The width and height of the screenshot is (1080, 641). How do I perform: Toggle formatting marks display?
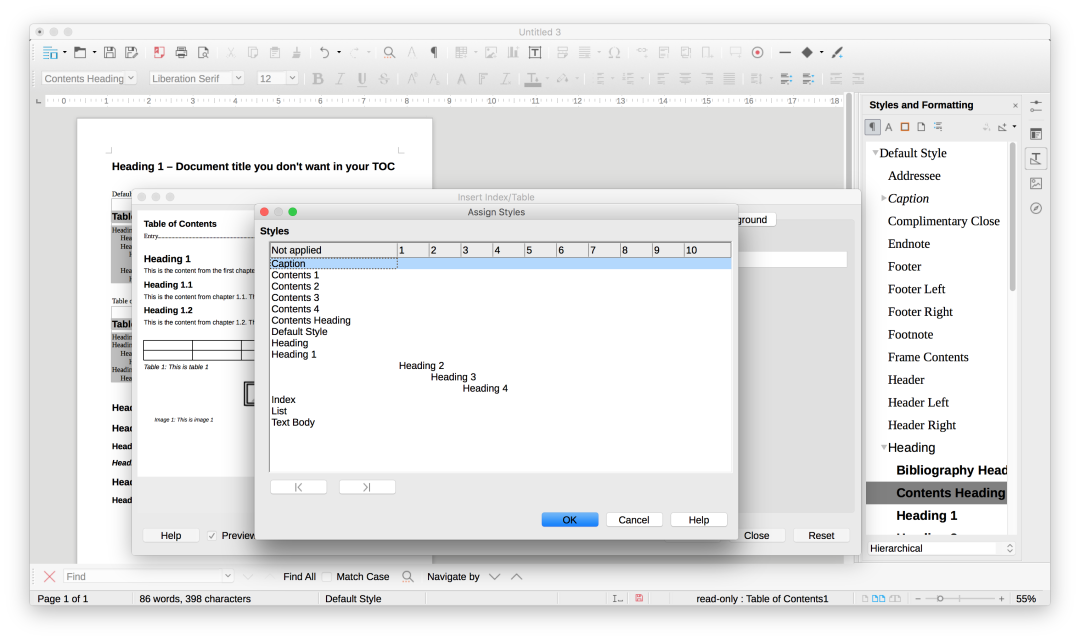(433, 51)
